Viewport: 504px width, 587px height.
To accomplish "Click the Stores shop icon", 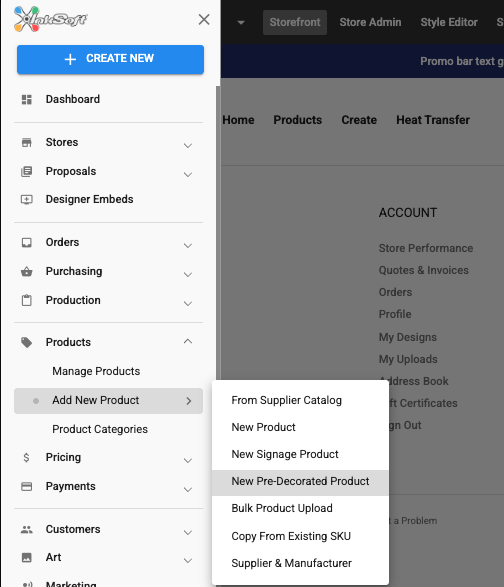I will 27,142.
